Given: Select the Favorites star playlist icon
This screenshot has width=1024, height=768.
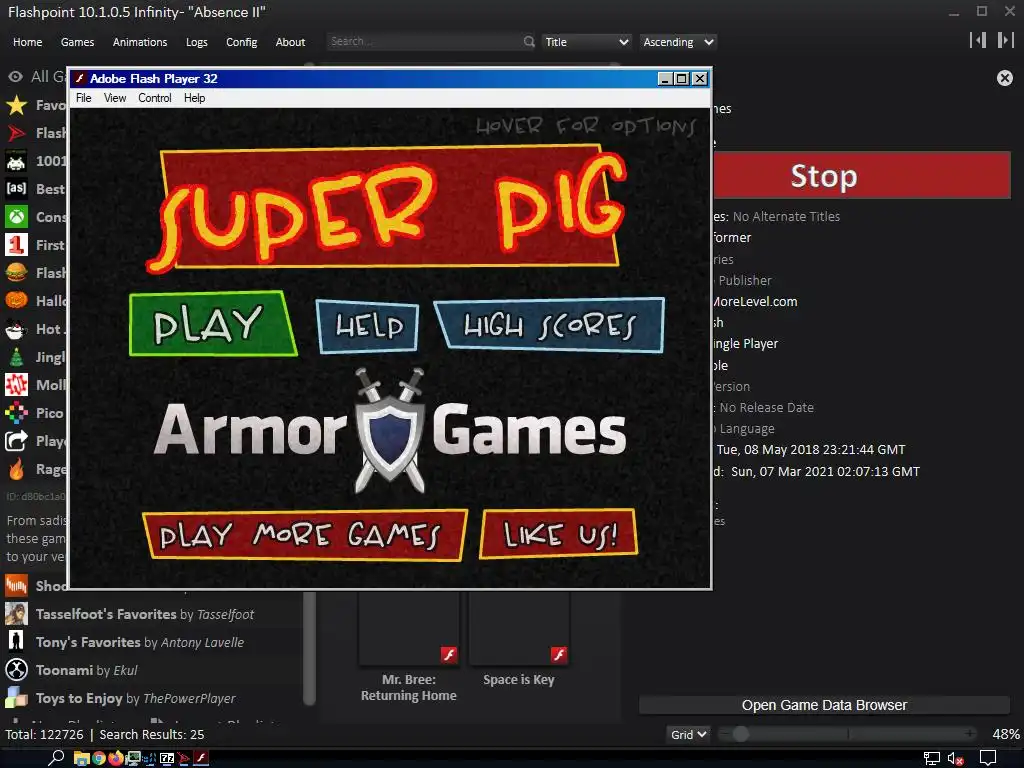Looking at the screenshot, I should 16,105.
